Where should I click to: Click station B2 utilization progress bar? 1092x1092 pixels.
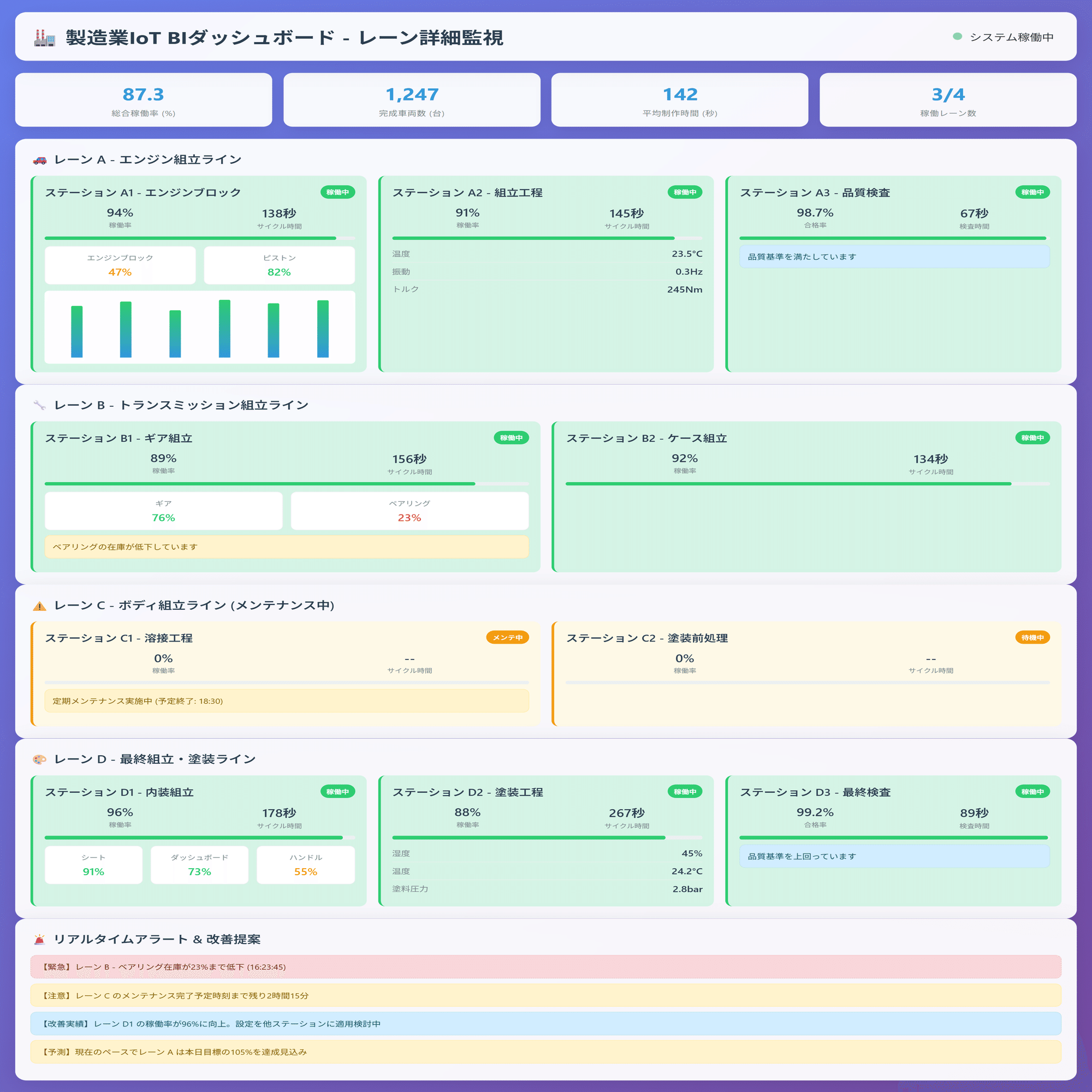(x=807, y=484)
